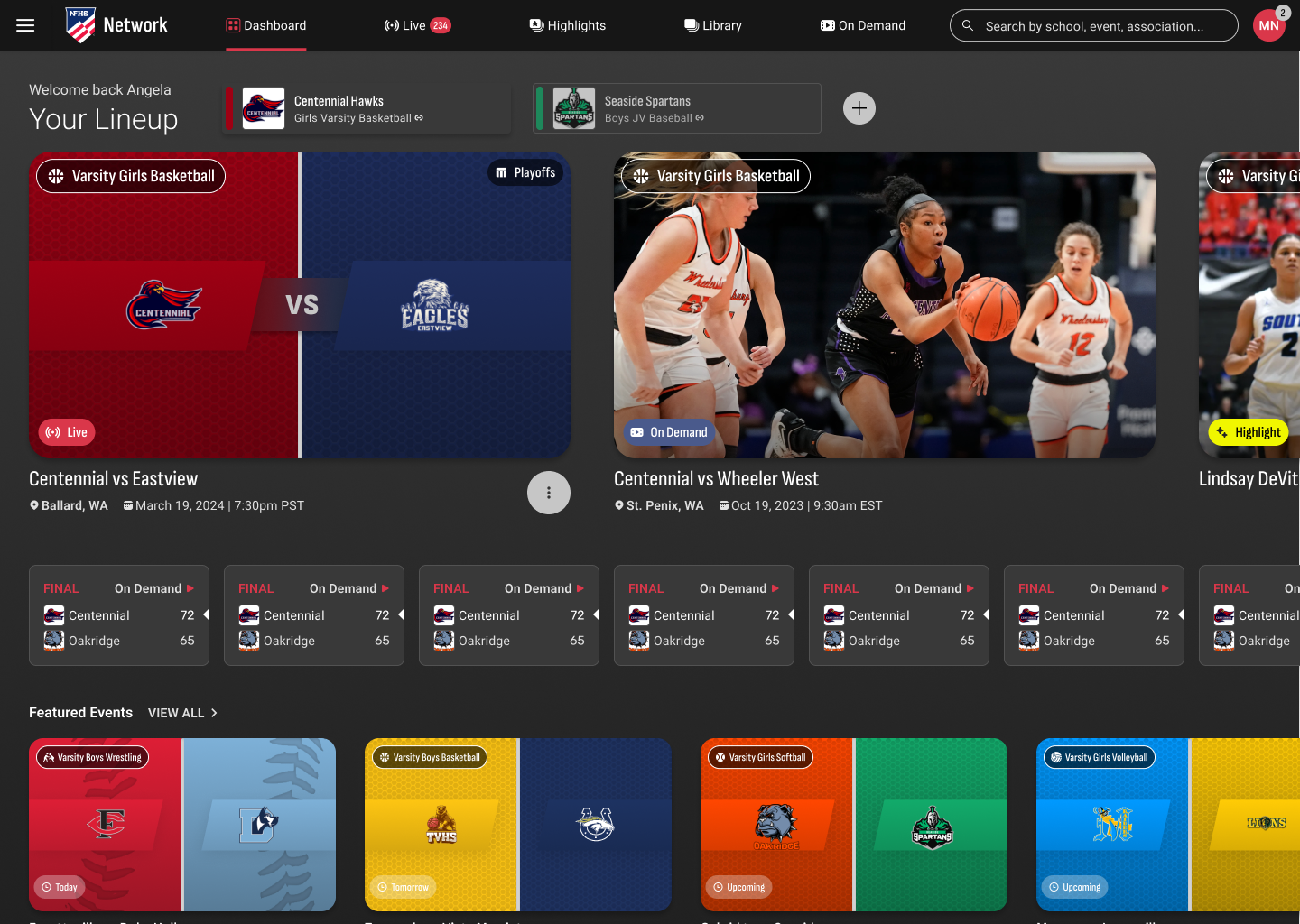
Task: Select Seaside Spartans Boys JV Baseball lineup
Action: click(677, 108)
